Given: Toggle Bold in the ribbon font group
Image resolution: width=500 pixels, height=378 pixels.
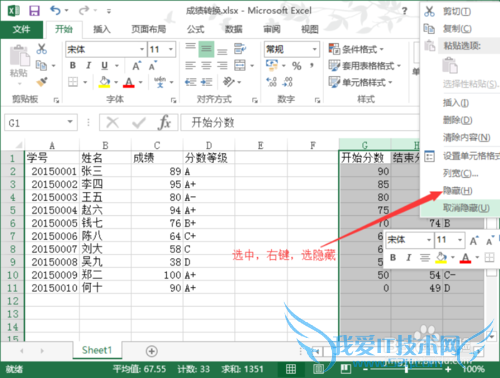Looking at the screenshot, I should tap(73, 65).
